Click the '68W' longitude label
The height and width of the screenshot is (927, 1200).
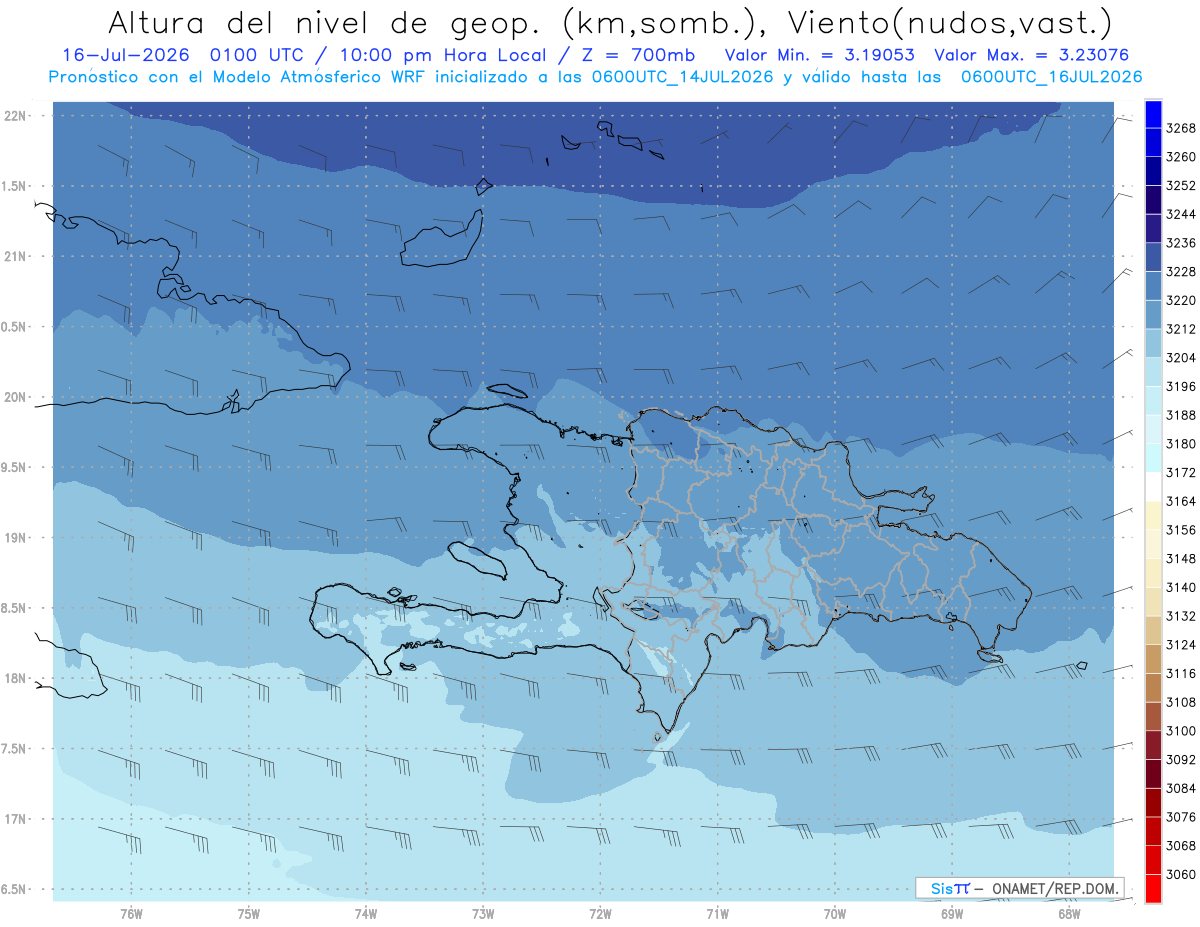pyautogui.click(x=1069, y=913)
